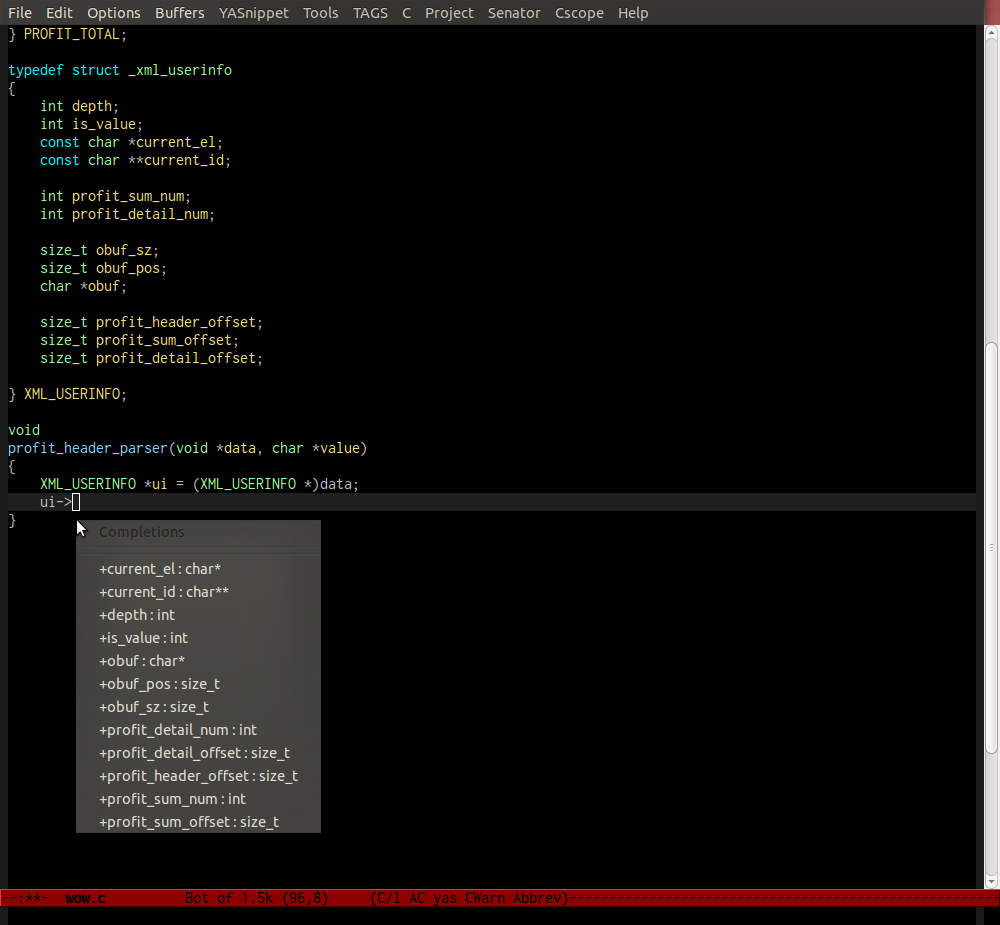
Task: Open the TAGS menu
Action: coord(370,13)
